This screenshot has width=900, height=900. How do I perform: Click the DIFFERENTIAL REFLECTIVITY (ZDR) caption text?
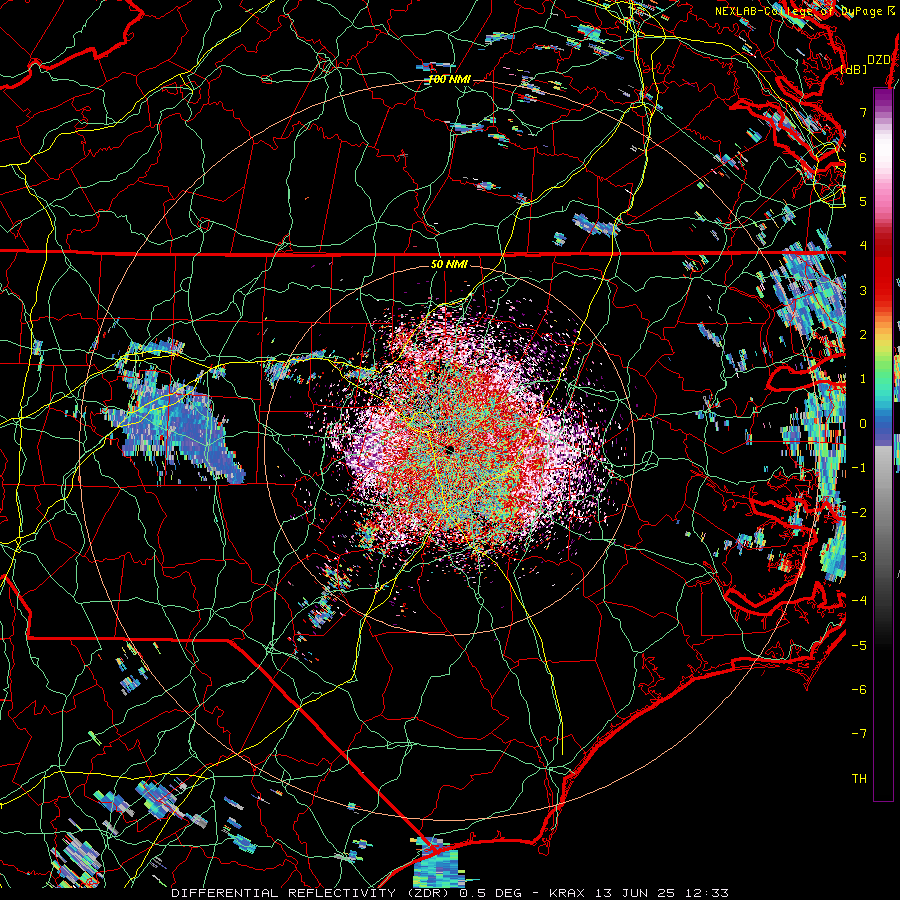[x=311, y=893]
